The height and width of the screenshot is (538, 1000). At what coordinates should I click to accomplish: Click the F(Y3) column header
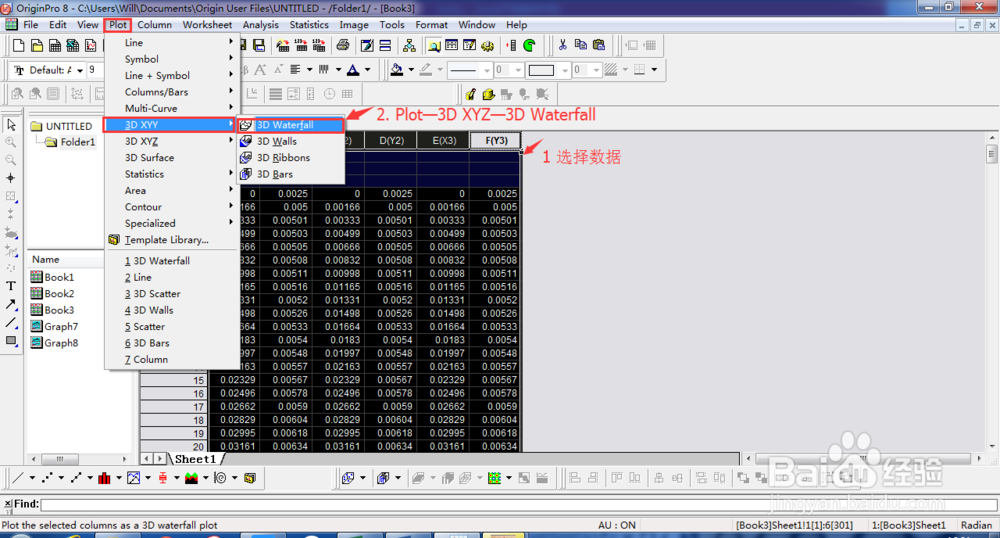point(496,140)
